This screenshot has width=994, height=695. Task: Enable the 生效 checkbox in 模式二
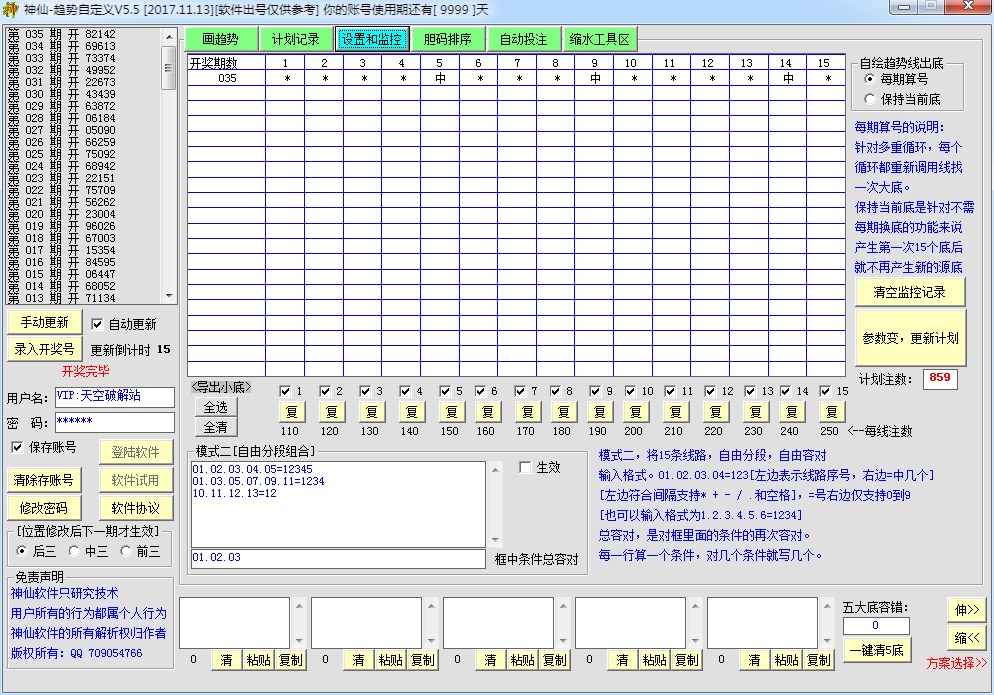coord(526,468)
